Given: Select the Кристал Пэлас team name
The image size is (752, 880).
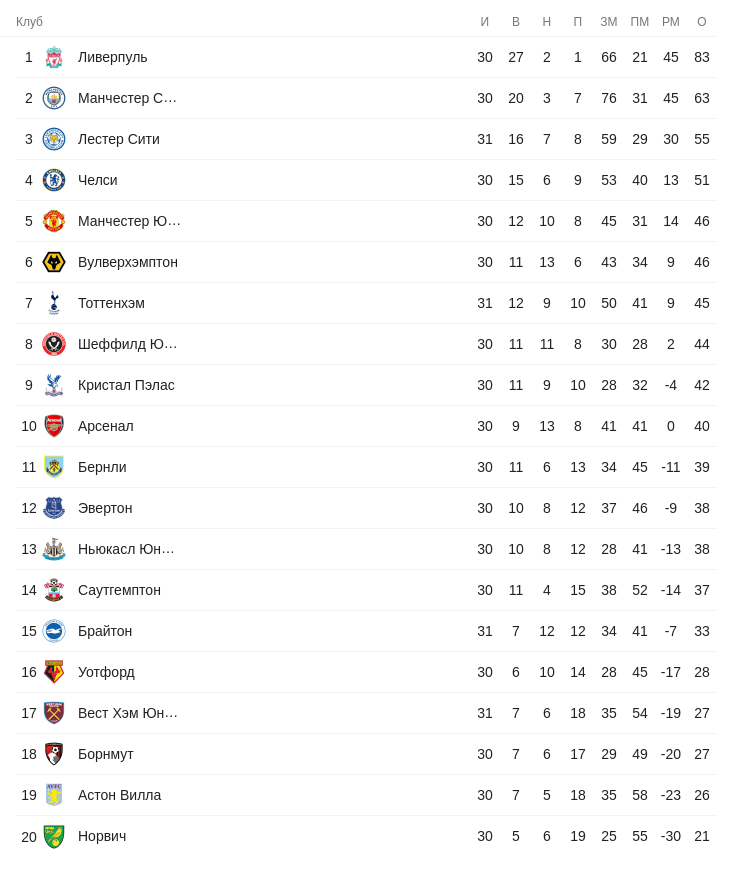Looking at the screenshot, I should (126, 385).
